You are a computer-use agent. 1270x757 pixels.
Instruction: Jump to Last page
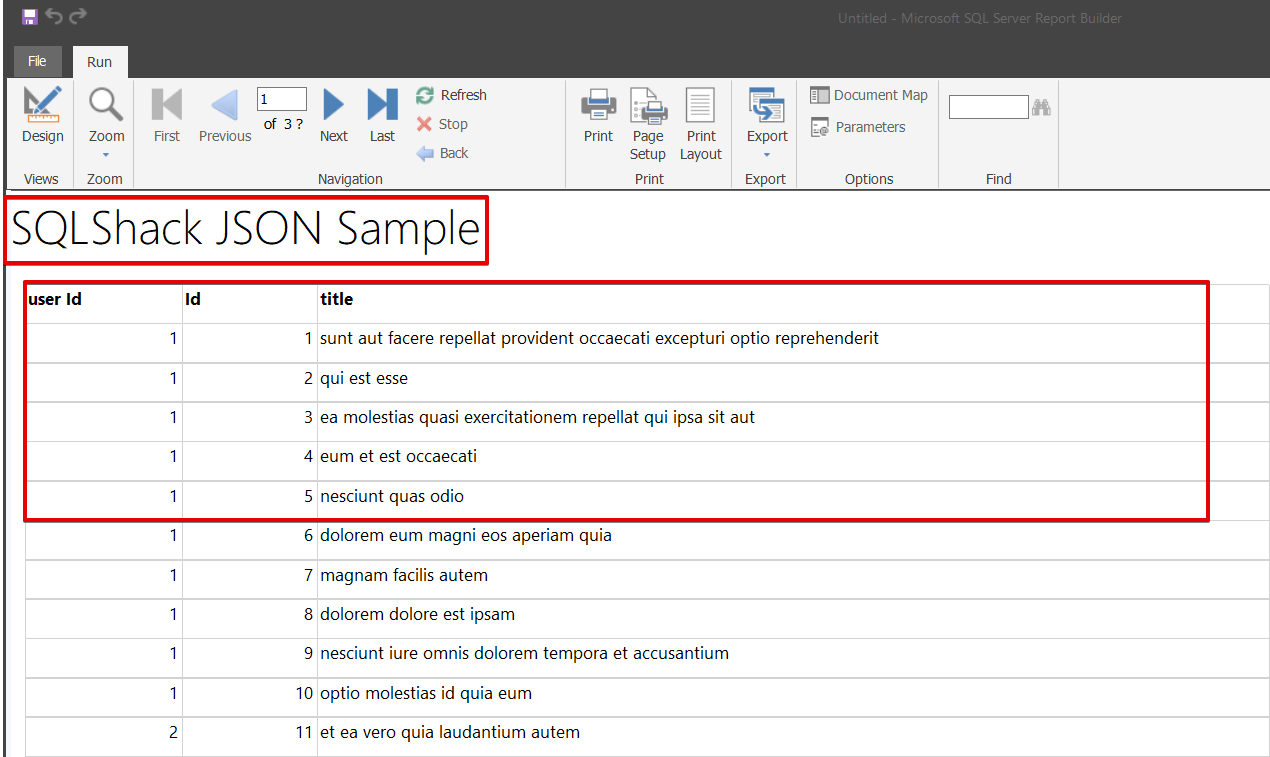pyautogui.click(x=382, y=115)
